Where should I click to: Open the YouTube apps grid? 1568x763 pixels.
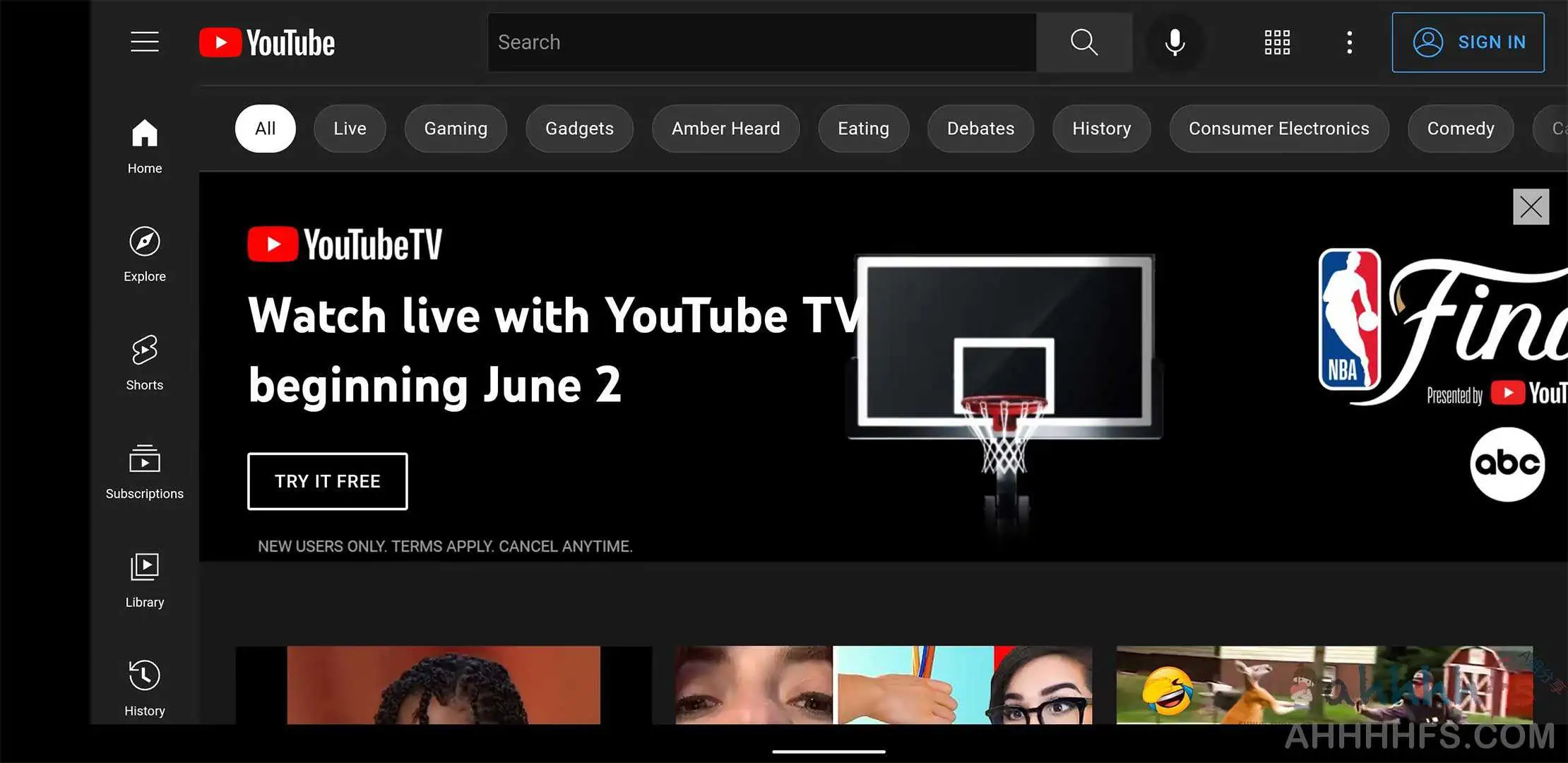(1276, 42)
